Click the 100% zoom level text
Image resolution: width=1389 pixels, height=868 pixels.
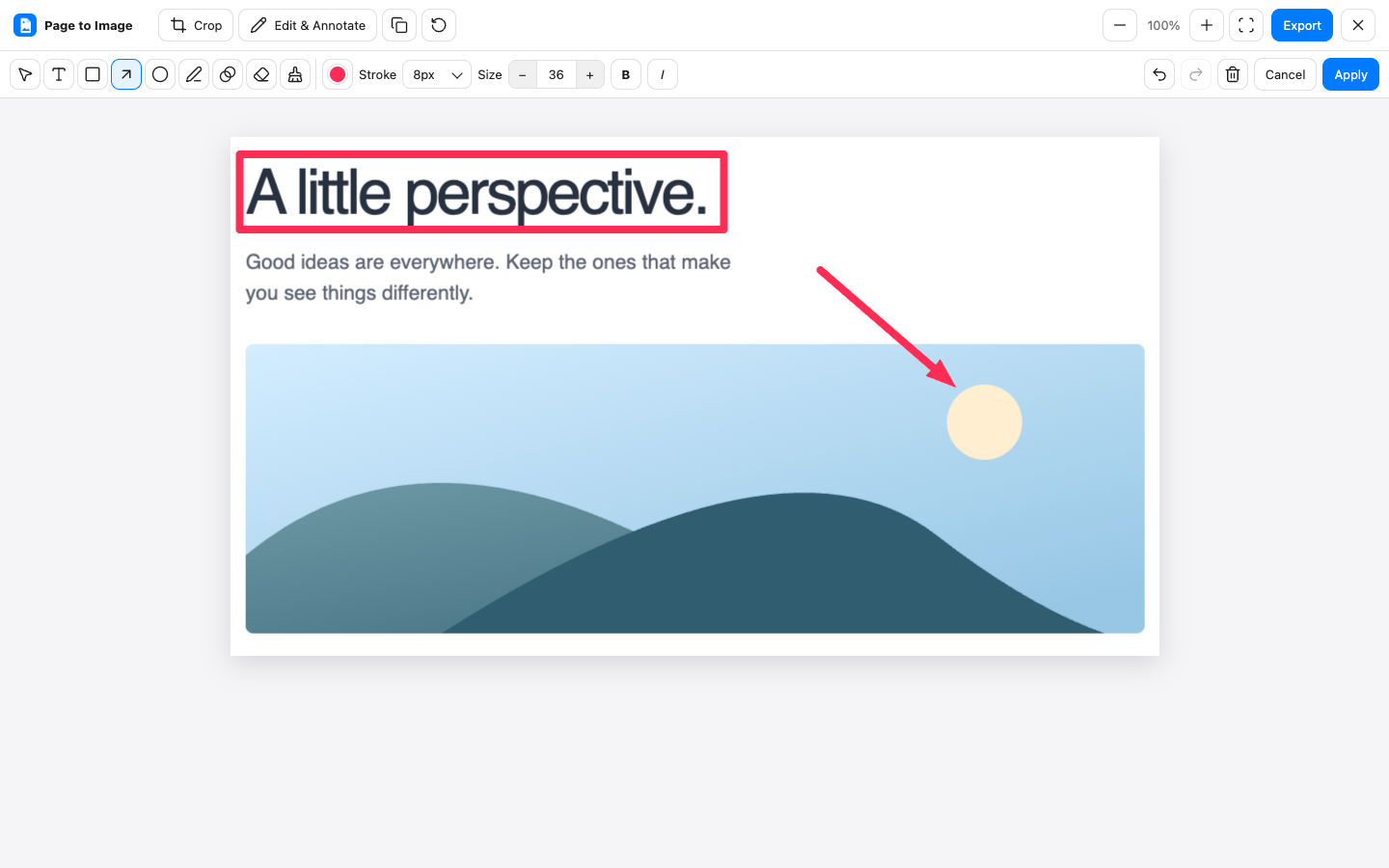[x=1163, y=25]
